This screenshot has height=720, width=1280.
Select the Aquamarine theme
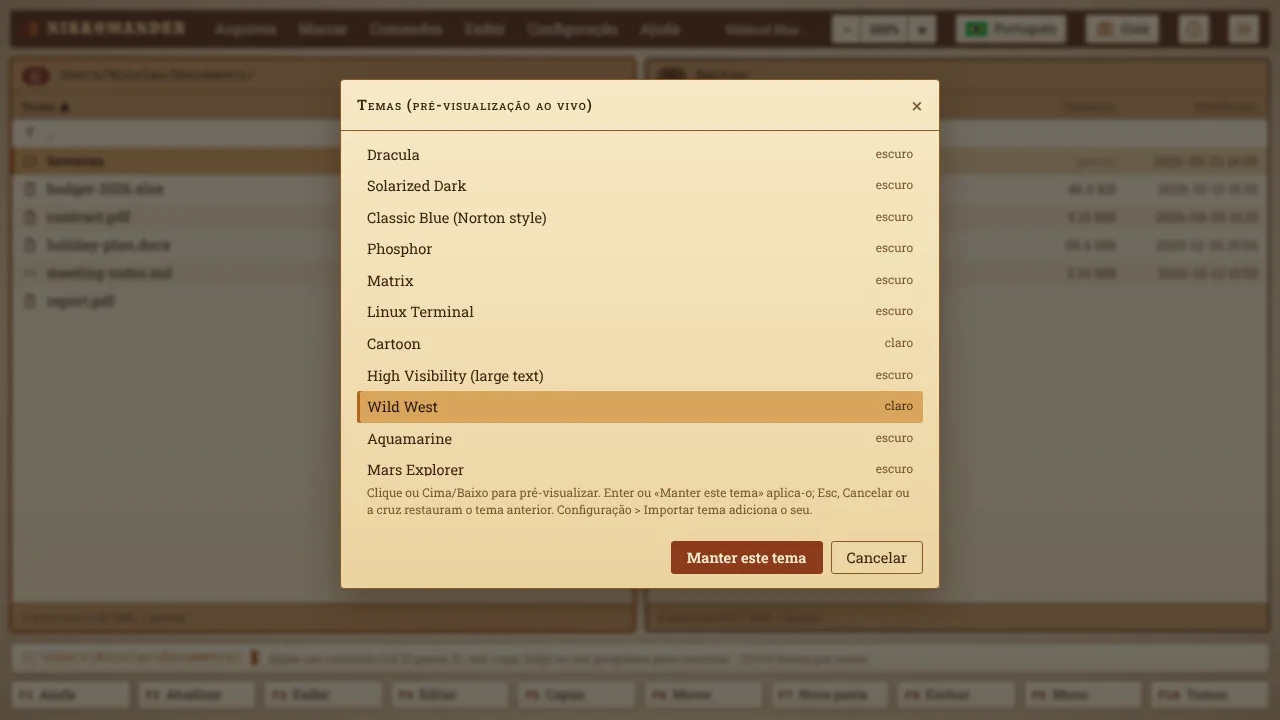[x=640, y=438]
